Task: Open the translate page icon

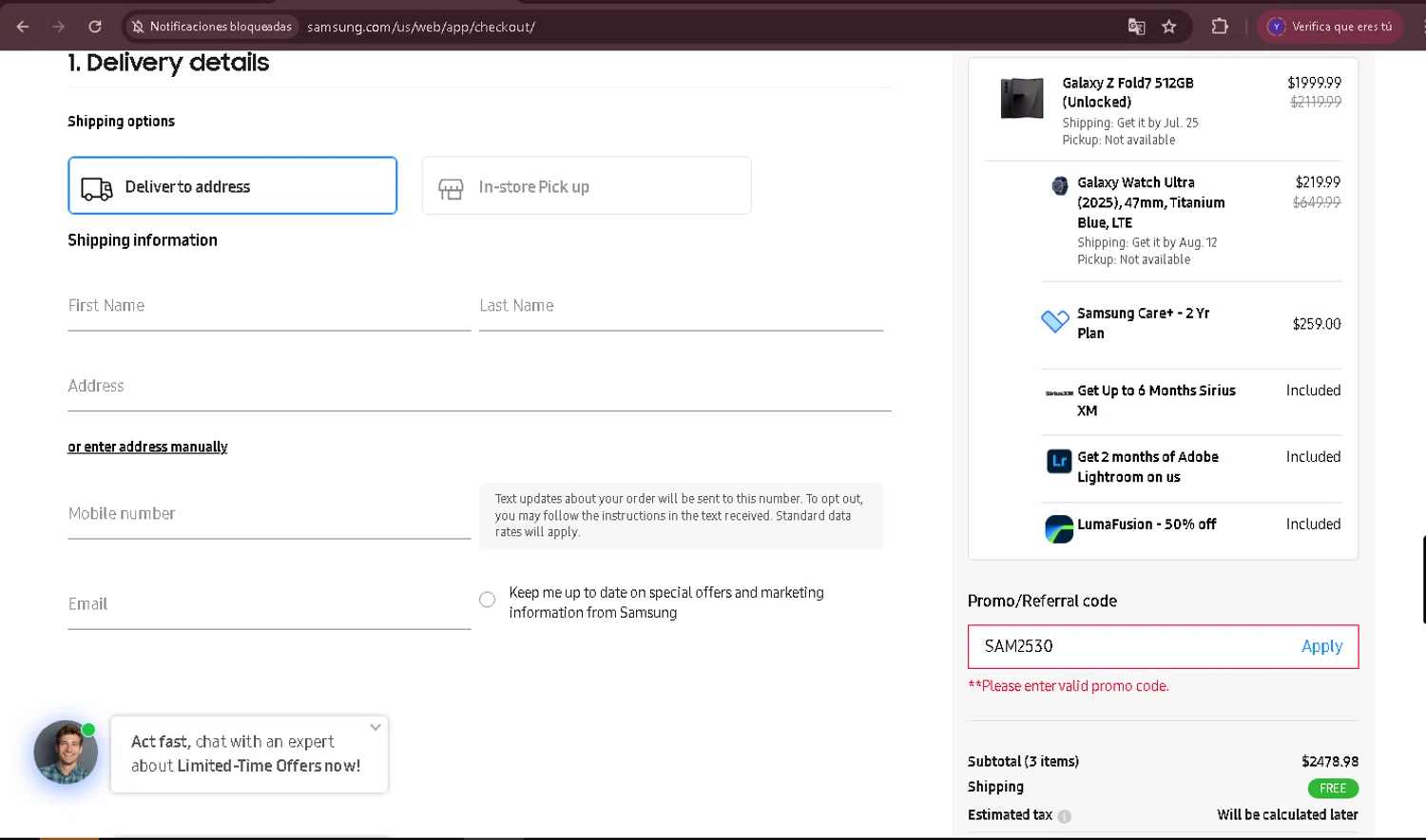Action: tap(1136, 27)
